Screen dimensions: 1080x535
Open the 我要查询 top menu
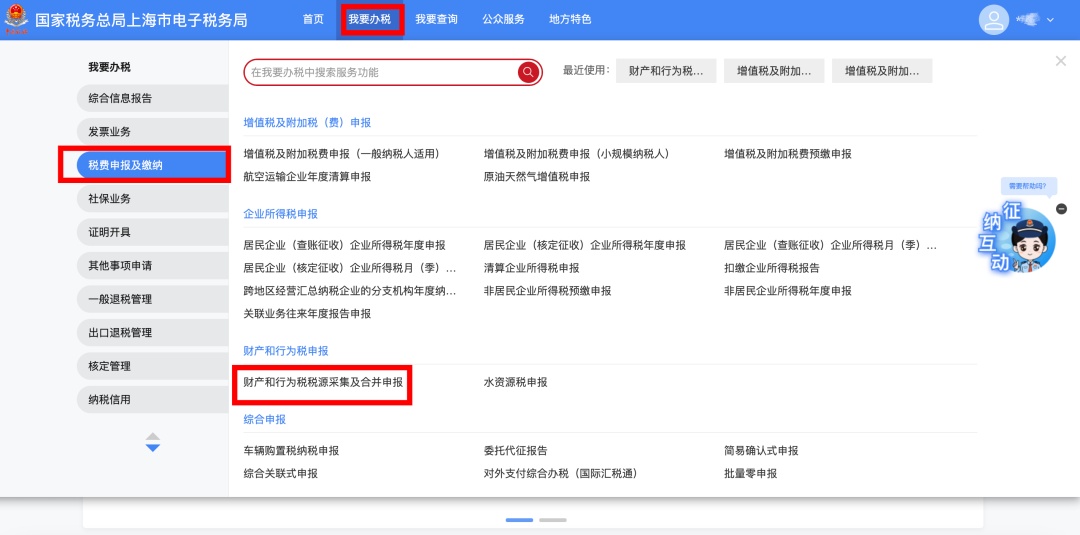pyautogui.click(x=436, y=20)
